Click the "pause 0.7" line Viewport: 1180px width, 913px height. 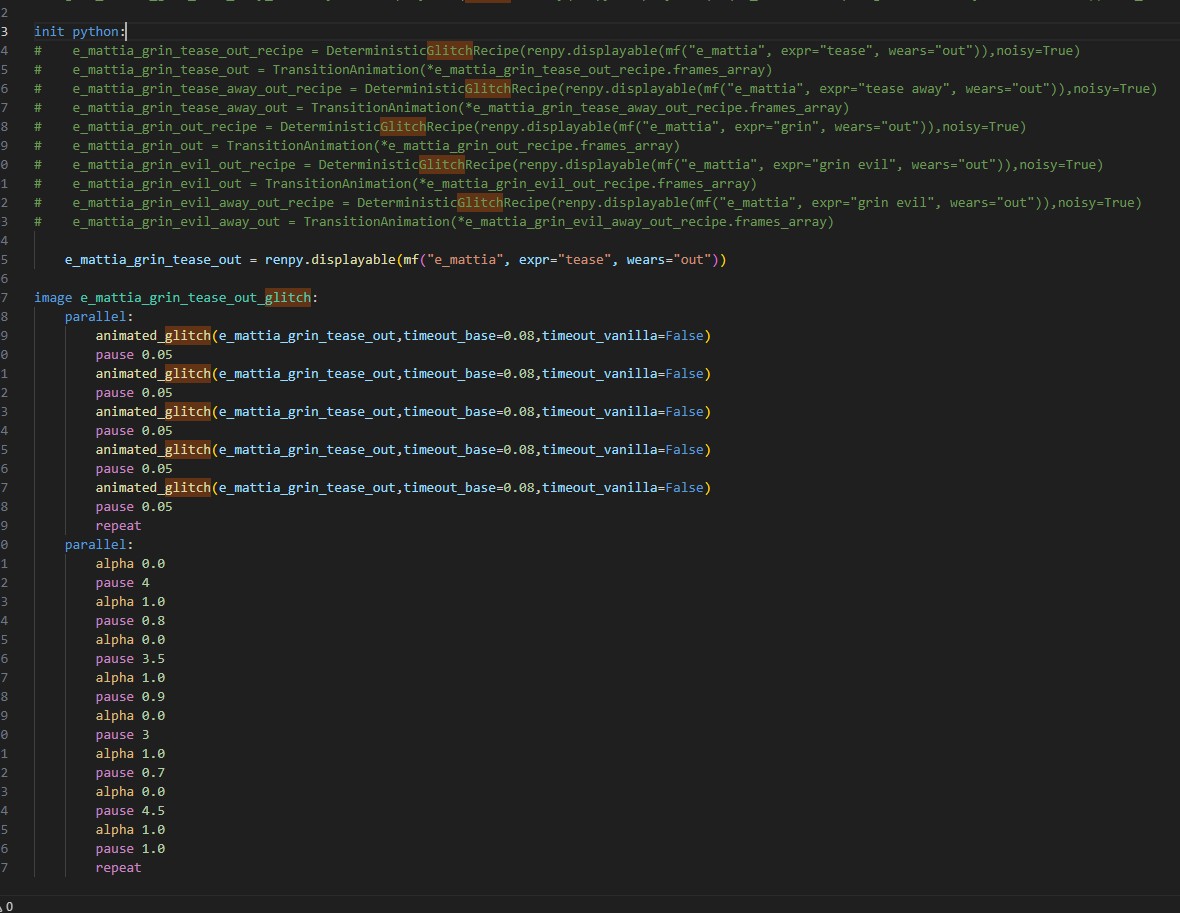pyautogui.click(x=130, y=773)
